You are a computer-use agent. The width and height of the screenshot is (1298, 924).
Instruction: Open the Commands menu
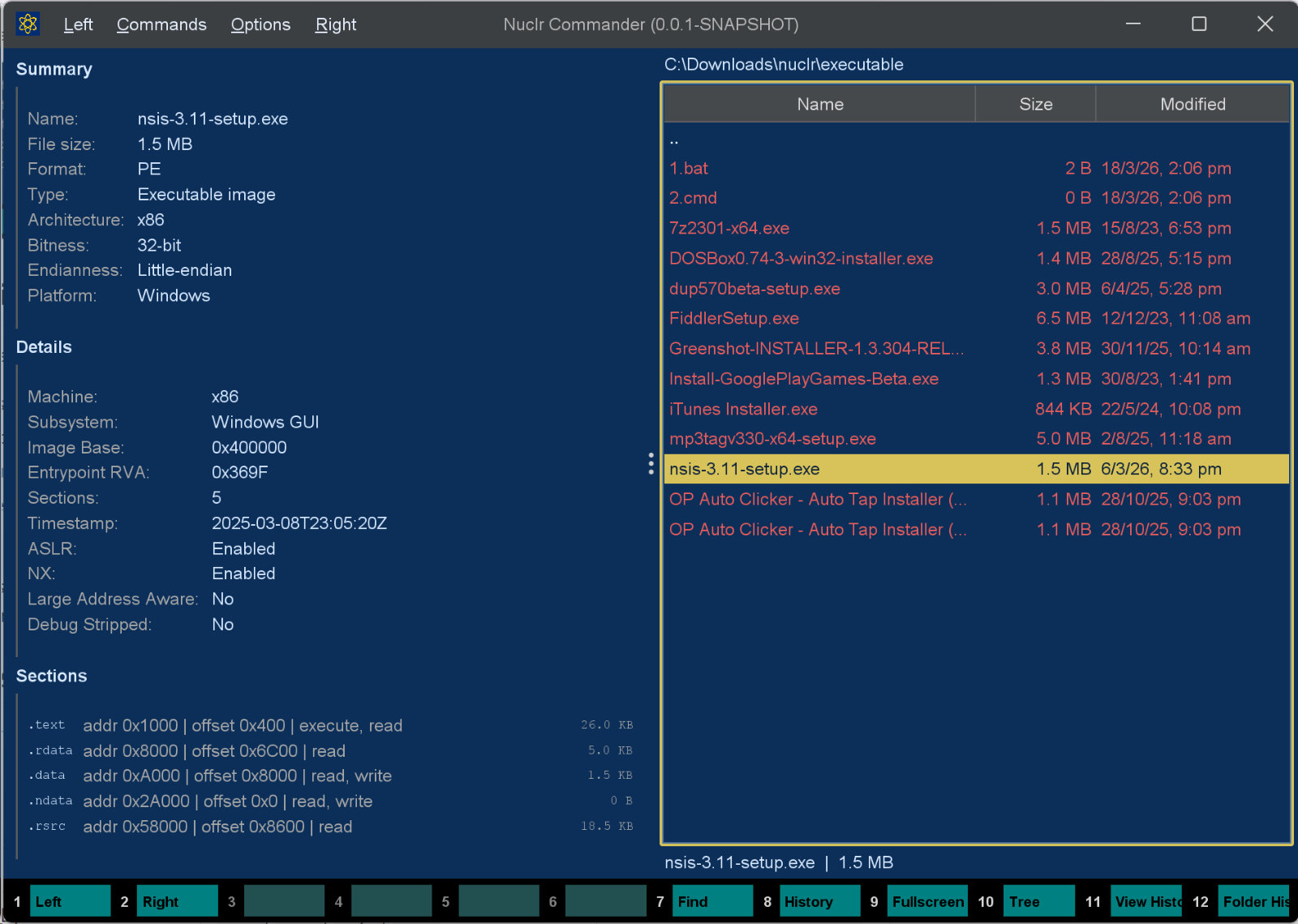161,24
